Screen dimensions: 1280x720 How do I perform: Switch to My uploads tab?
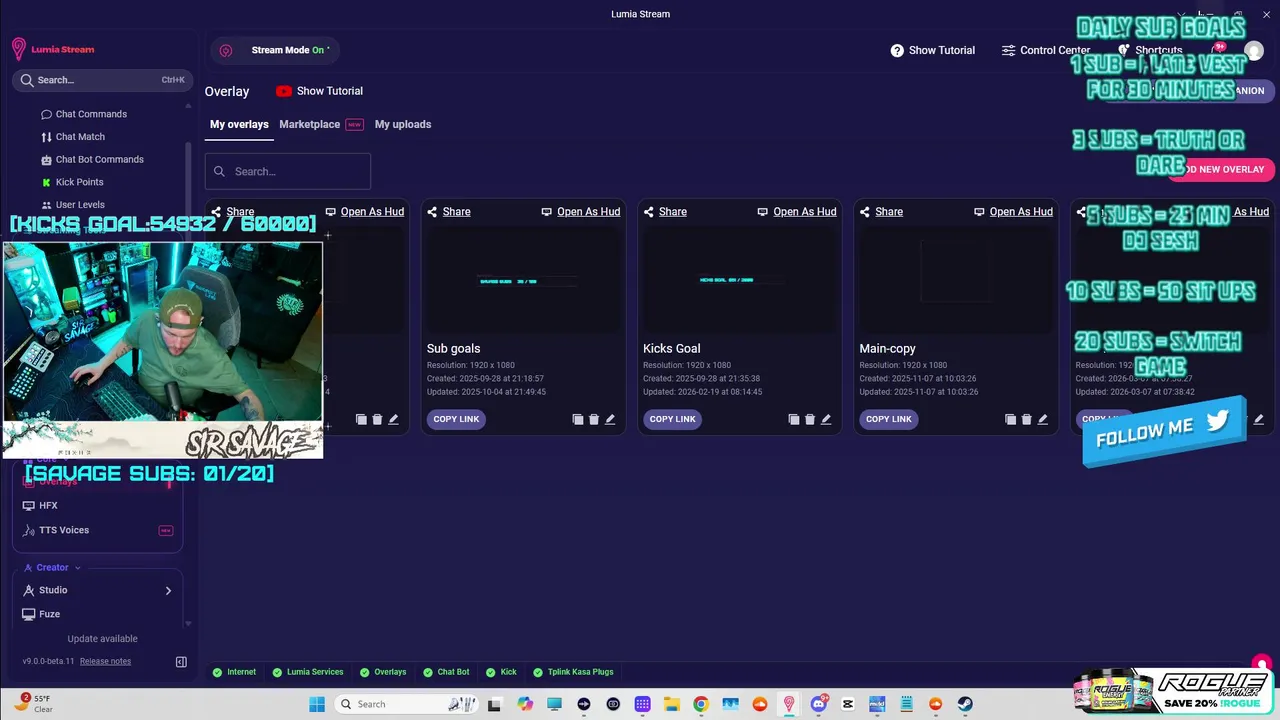click(x=403, y=124)
